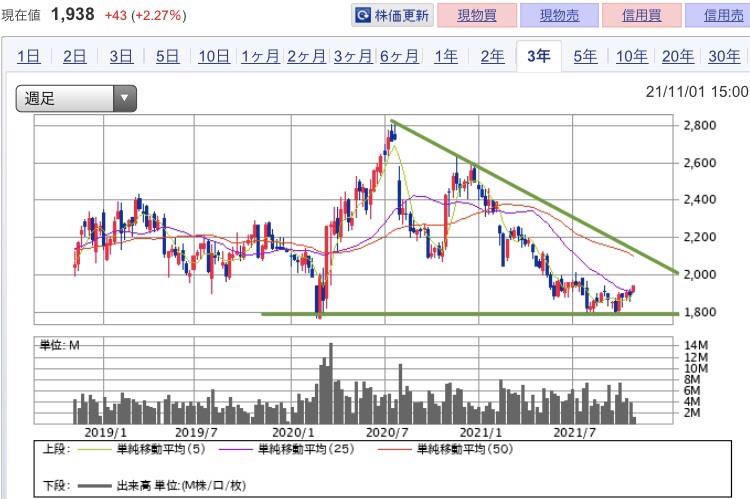Click the 単純移動平均(5) legend entry

[x=141, y=449]
